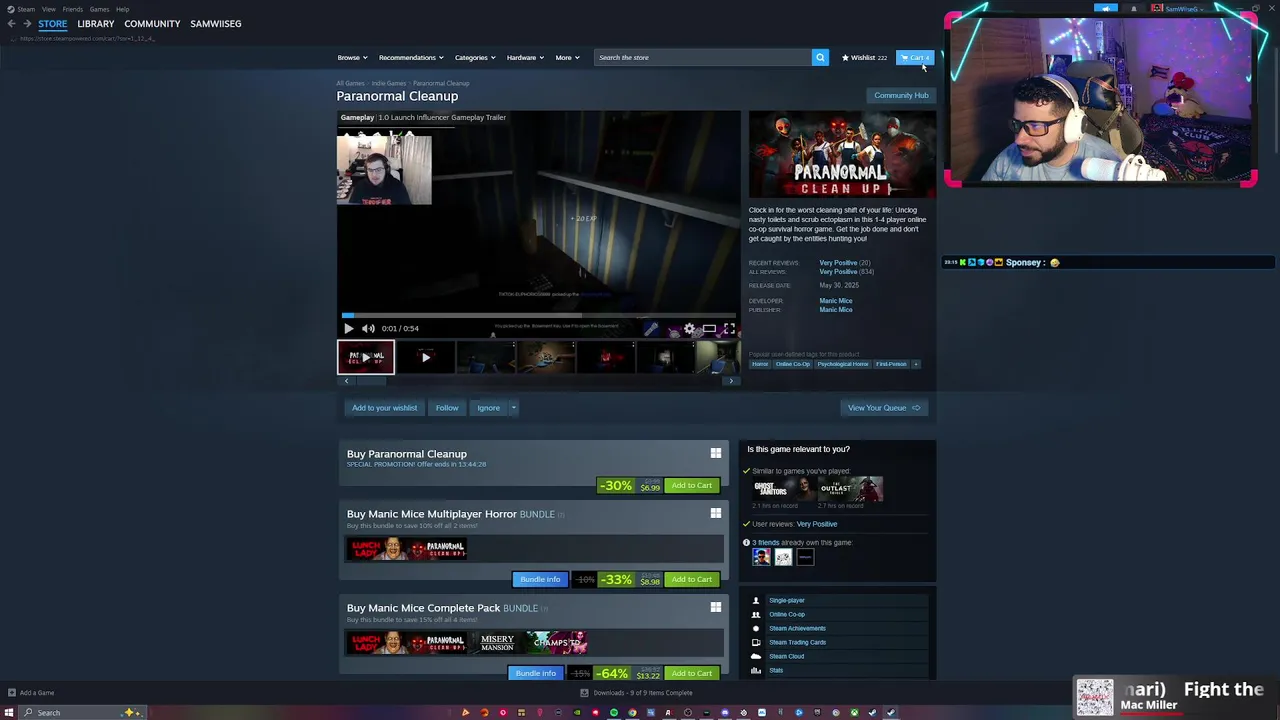Screen dimensions: 1280x720
Task: Add Paranormal Cleanup to cart
Action: coord(692,486)
